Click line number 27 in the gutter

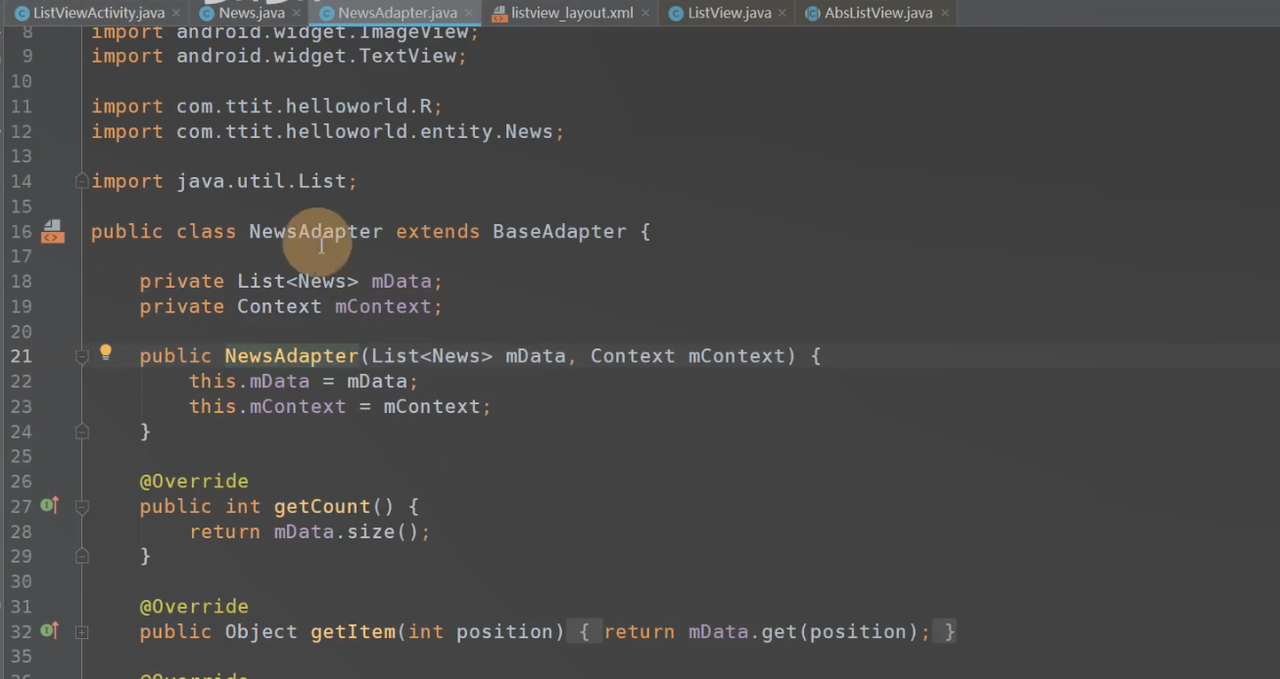[21, 506]
